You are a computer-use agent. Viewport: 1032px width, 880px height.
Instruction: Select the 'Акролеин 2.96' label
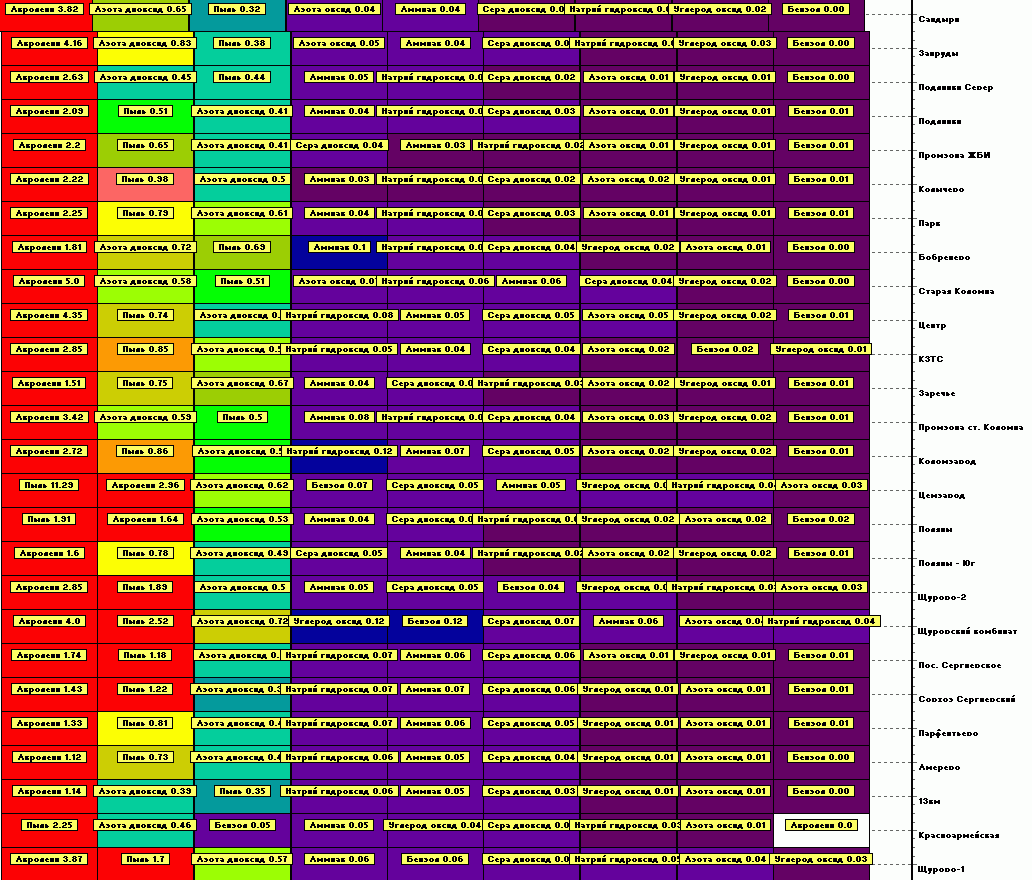(145, 485)
